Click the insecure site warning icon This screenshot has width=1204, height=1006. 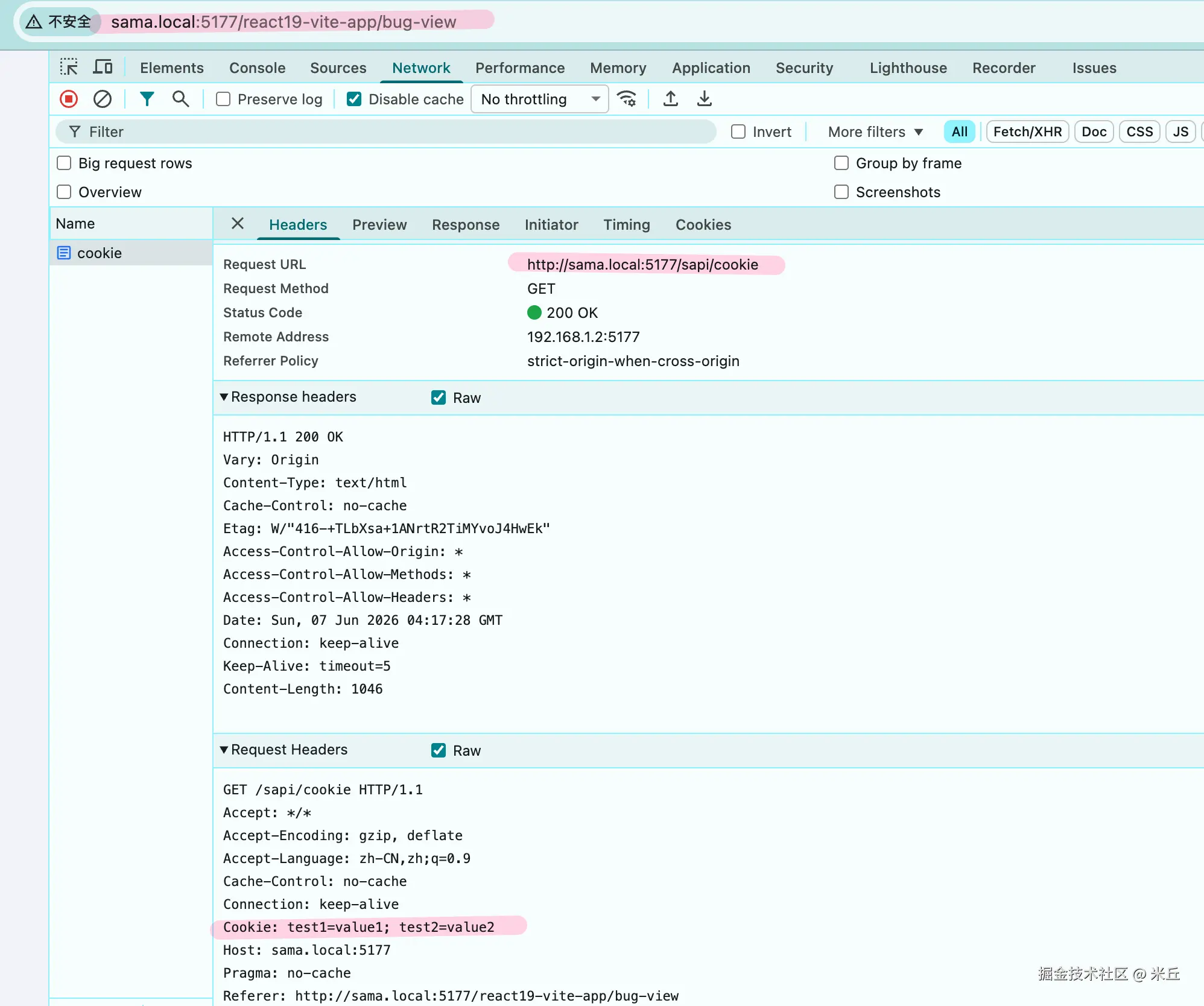[x=34, y=22]
